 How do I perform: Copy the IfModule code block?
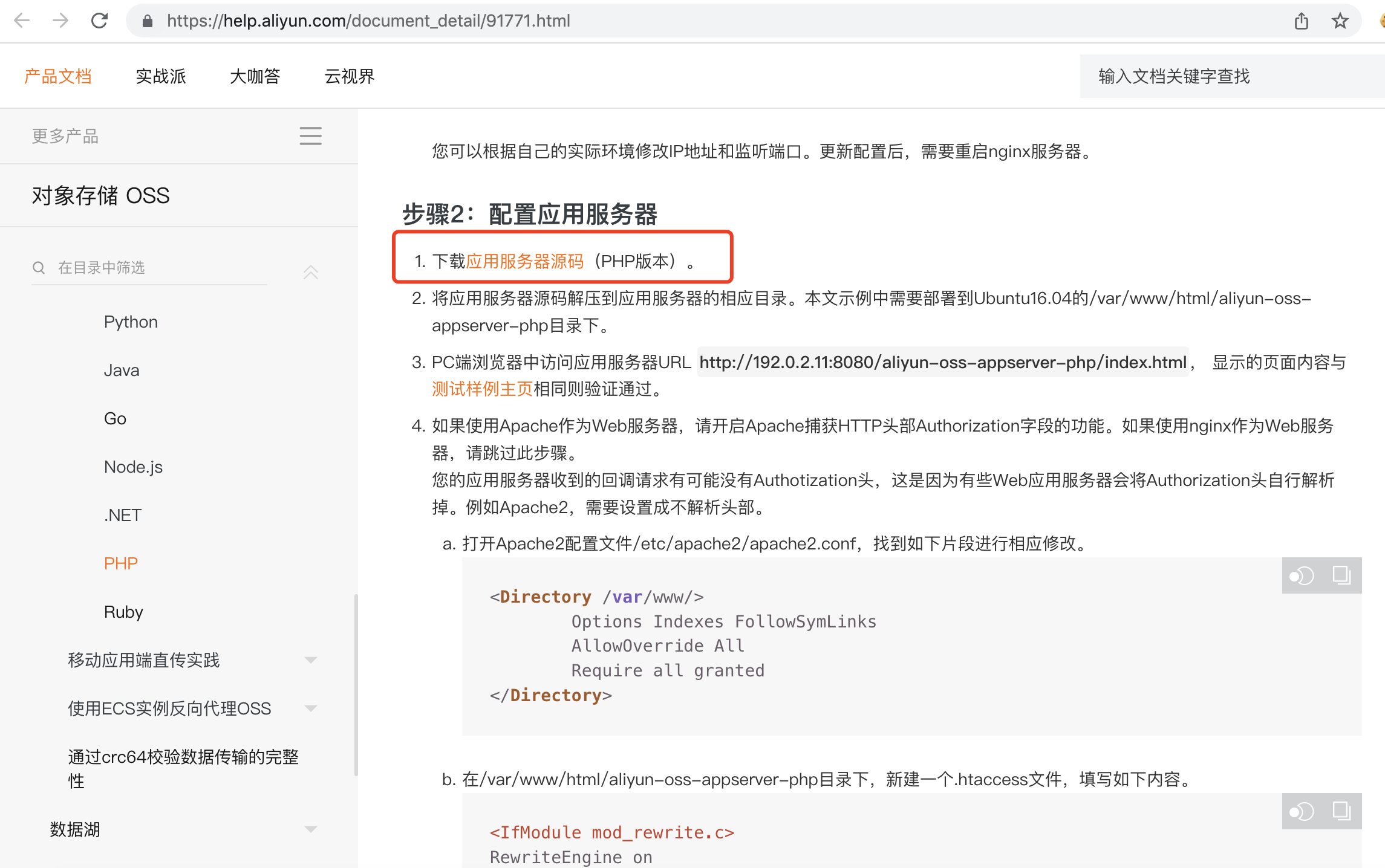[1341, 811]
